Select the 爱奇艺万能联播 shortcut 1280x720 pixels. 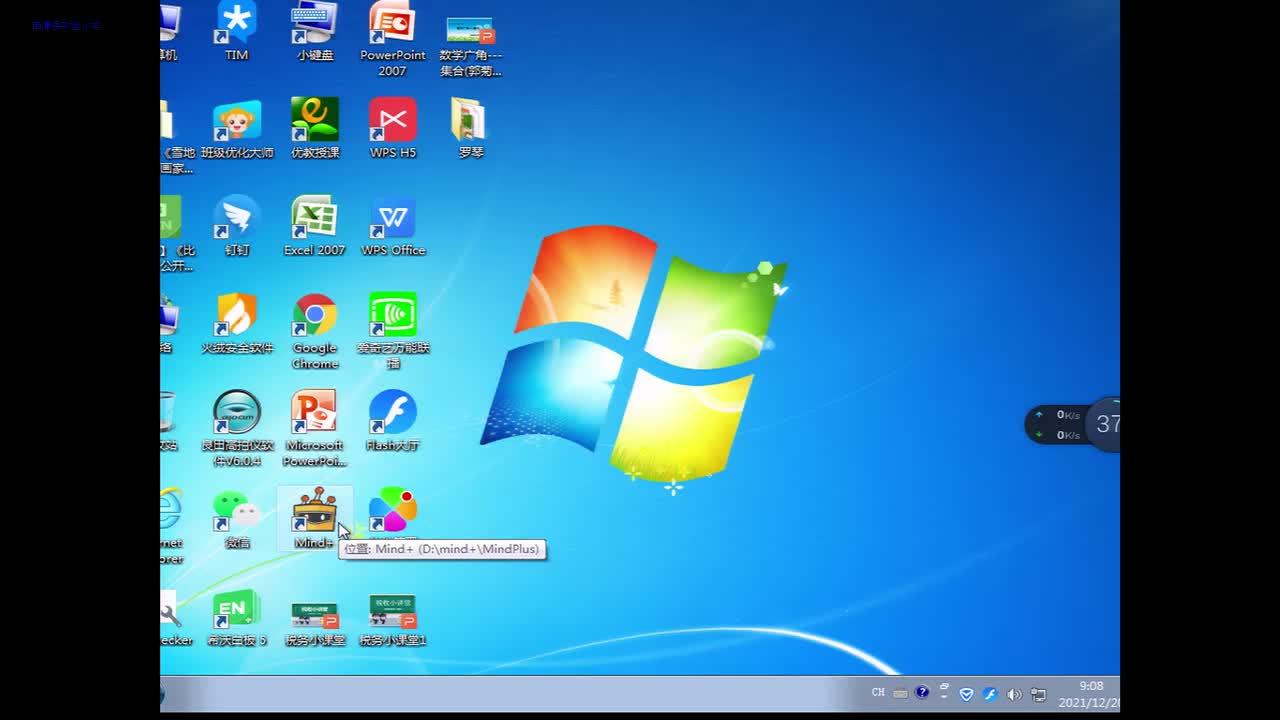(x=393, y=332)
